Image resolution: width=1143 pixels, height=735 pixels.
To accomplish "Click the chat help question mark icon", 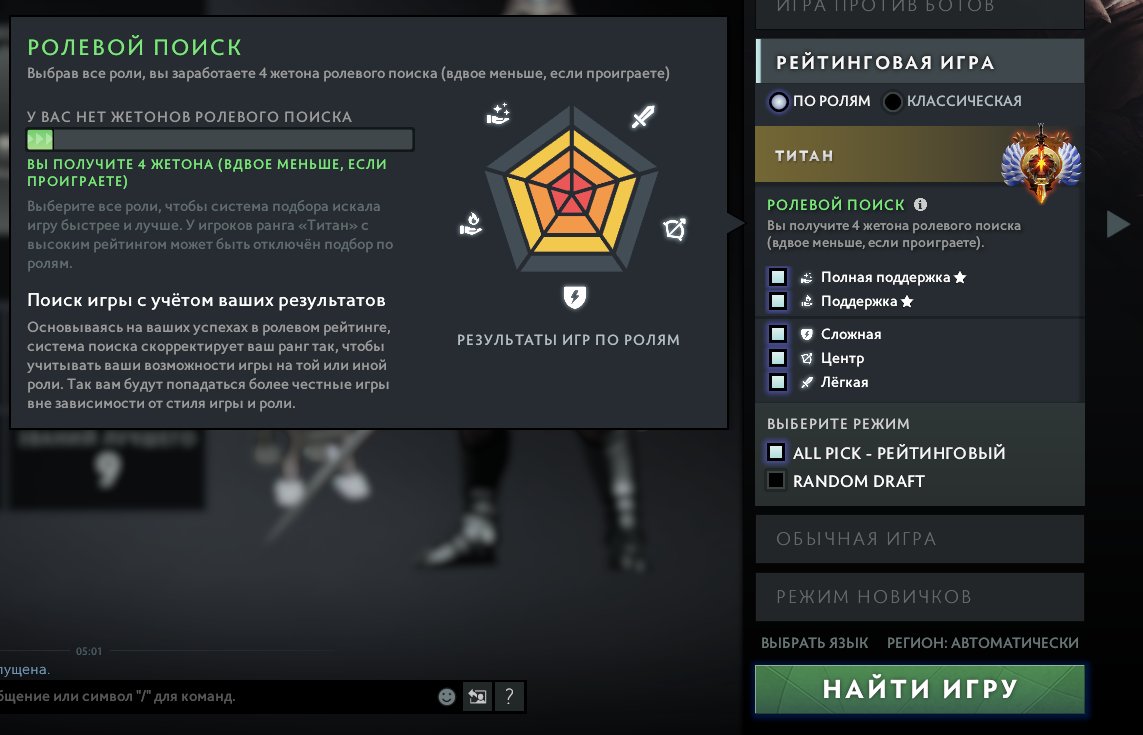I will [510, 696].
